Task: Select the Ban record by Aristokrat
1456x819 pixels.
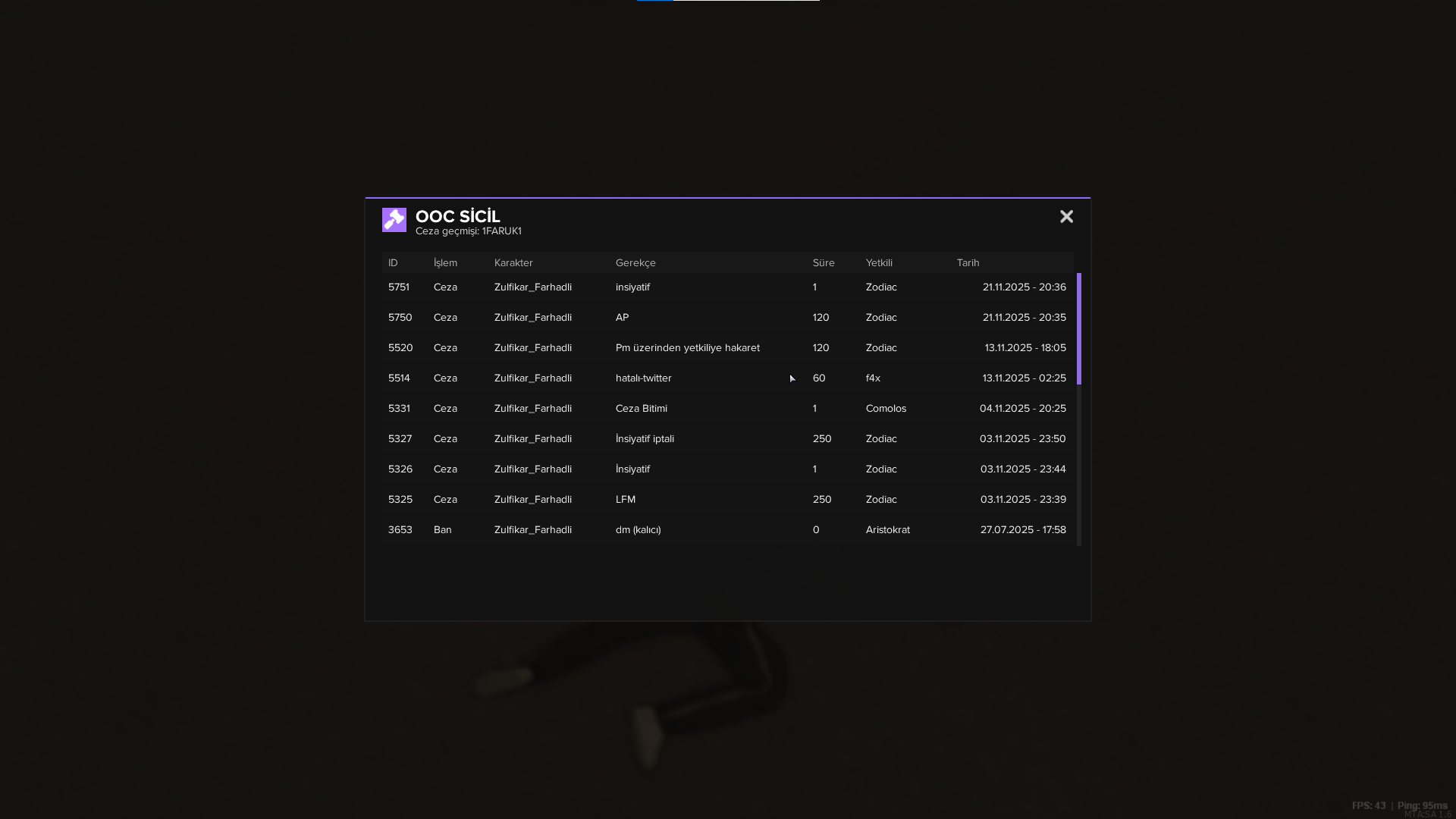Action: (728, 530)
